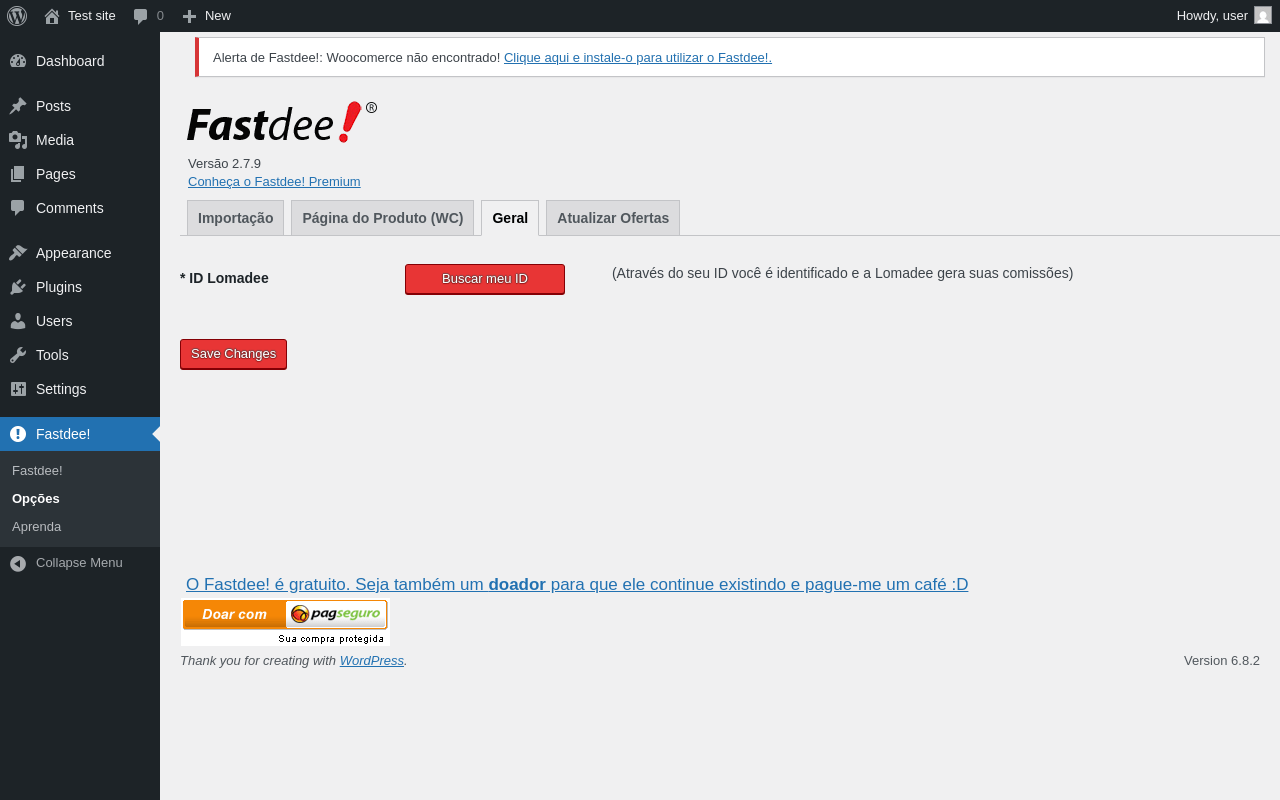The height and width of the screenshot is (800, 1280).
Task: Open the donor coffee donation link
Action: pyautogui.click(x=577, y=585)
